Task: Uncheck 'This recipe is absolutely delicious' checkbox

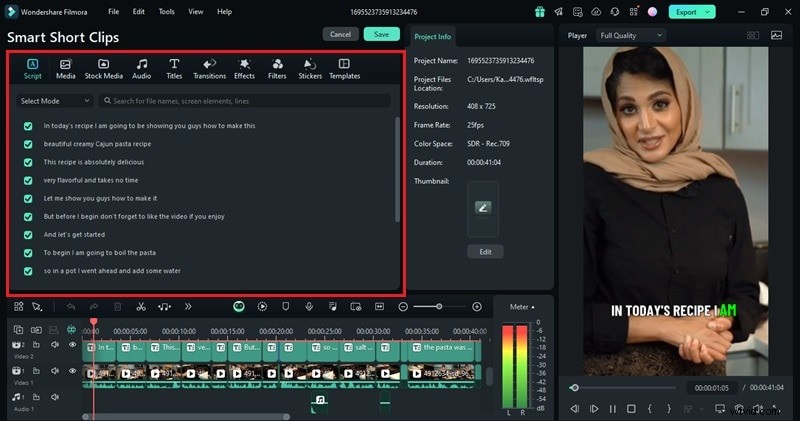Action: pos(28,162)
